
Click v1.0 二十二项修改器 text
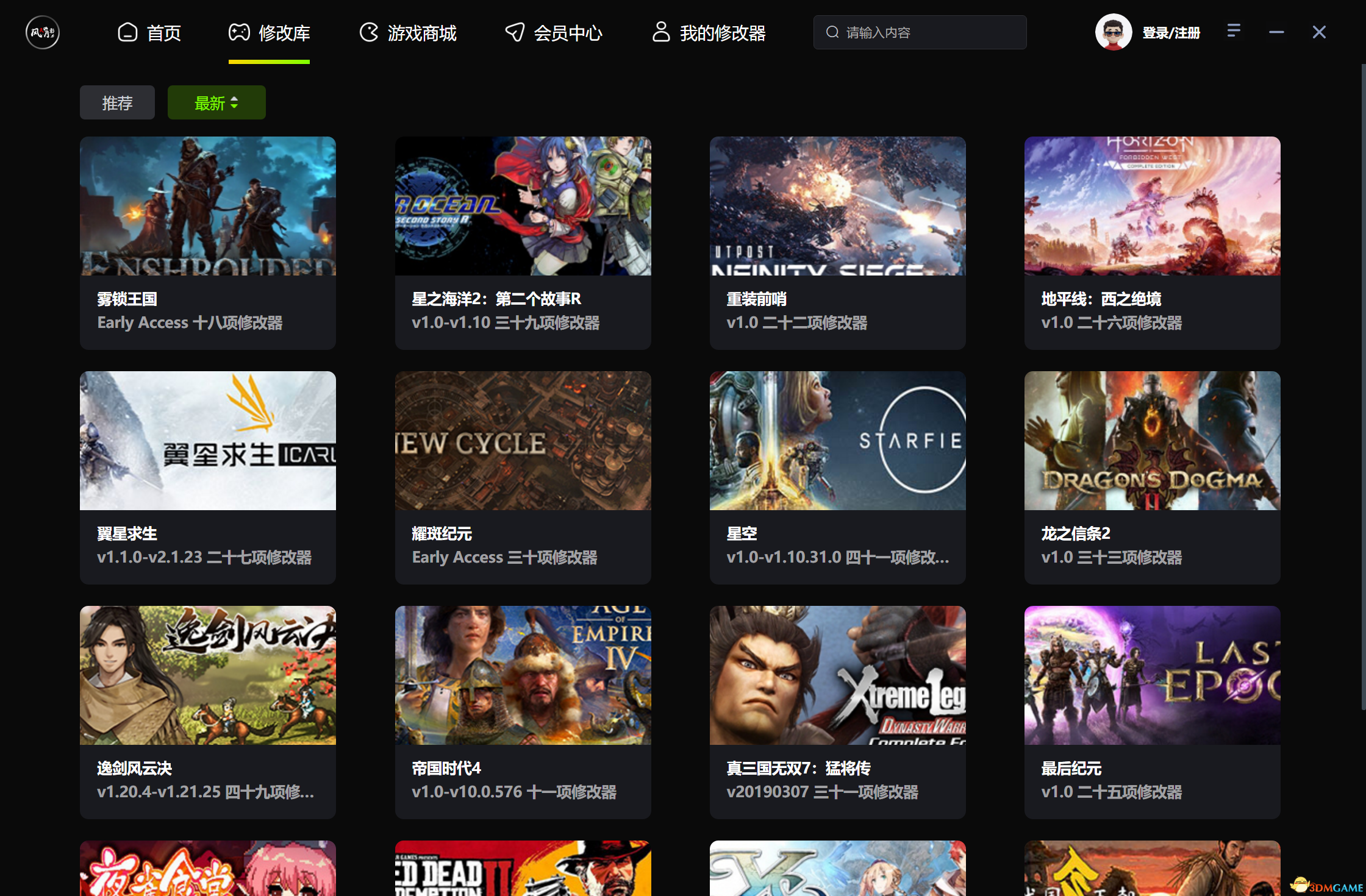click(x=796, y=322)
